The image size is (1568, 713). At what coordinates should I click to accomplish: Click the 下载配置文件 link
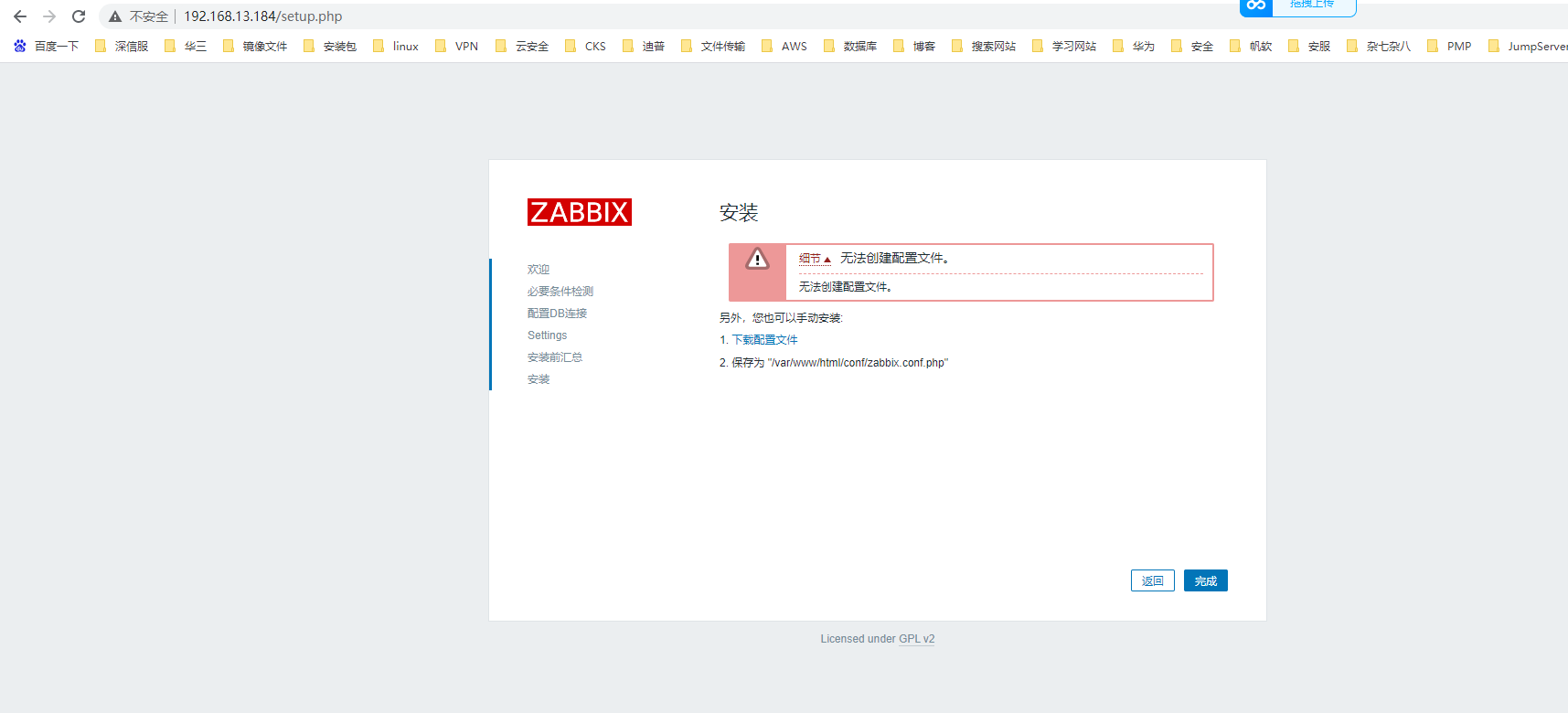point(765,340)
